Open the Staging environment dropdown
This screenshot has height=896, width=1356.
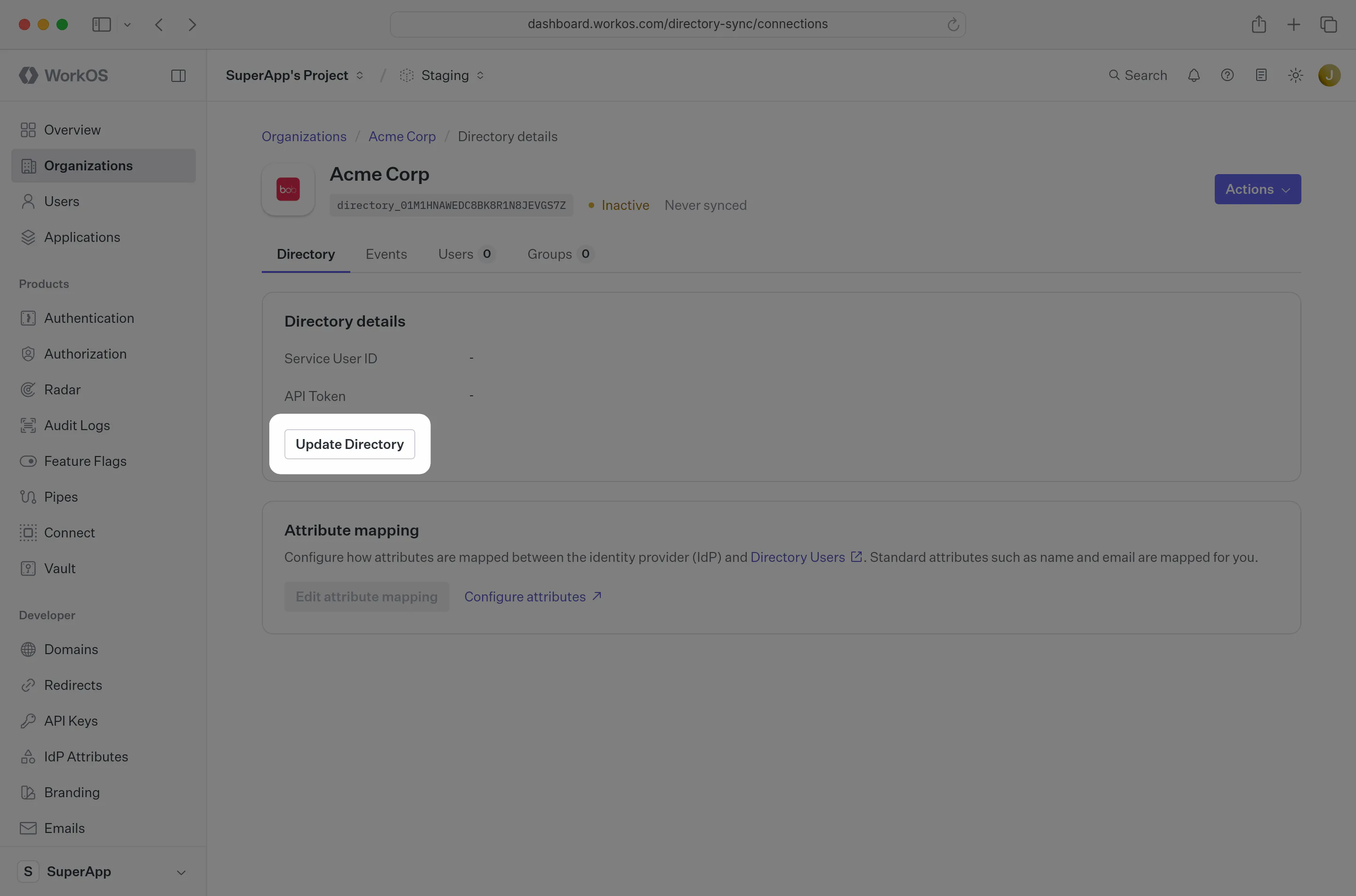(443, 75)
